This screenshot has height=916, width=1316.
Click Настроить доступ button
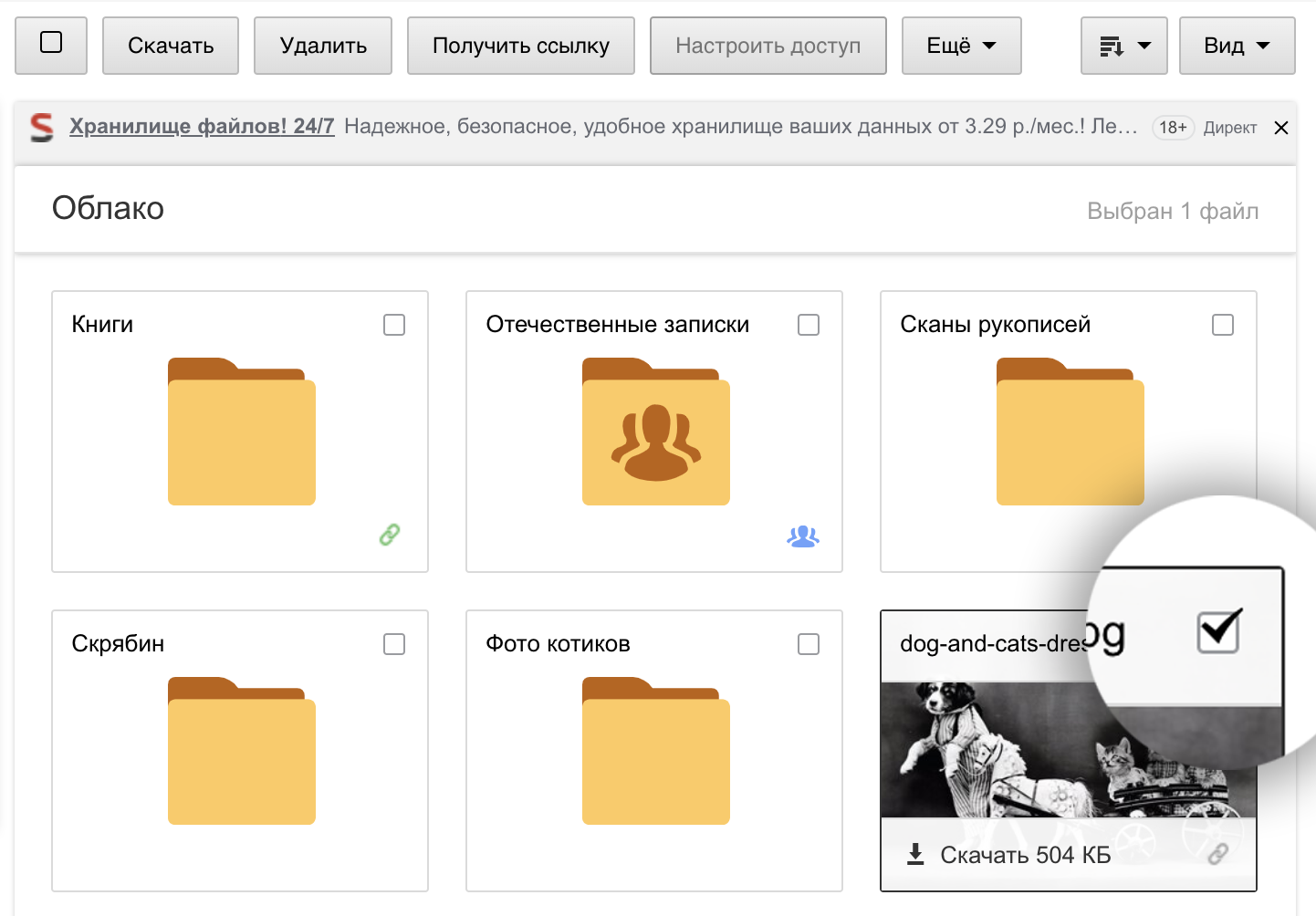pos(768,46)
